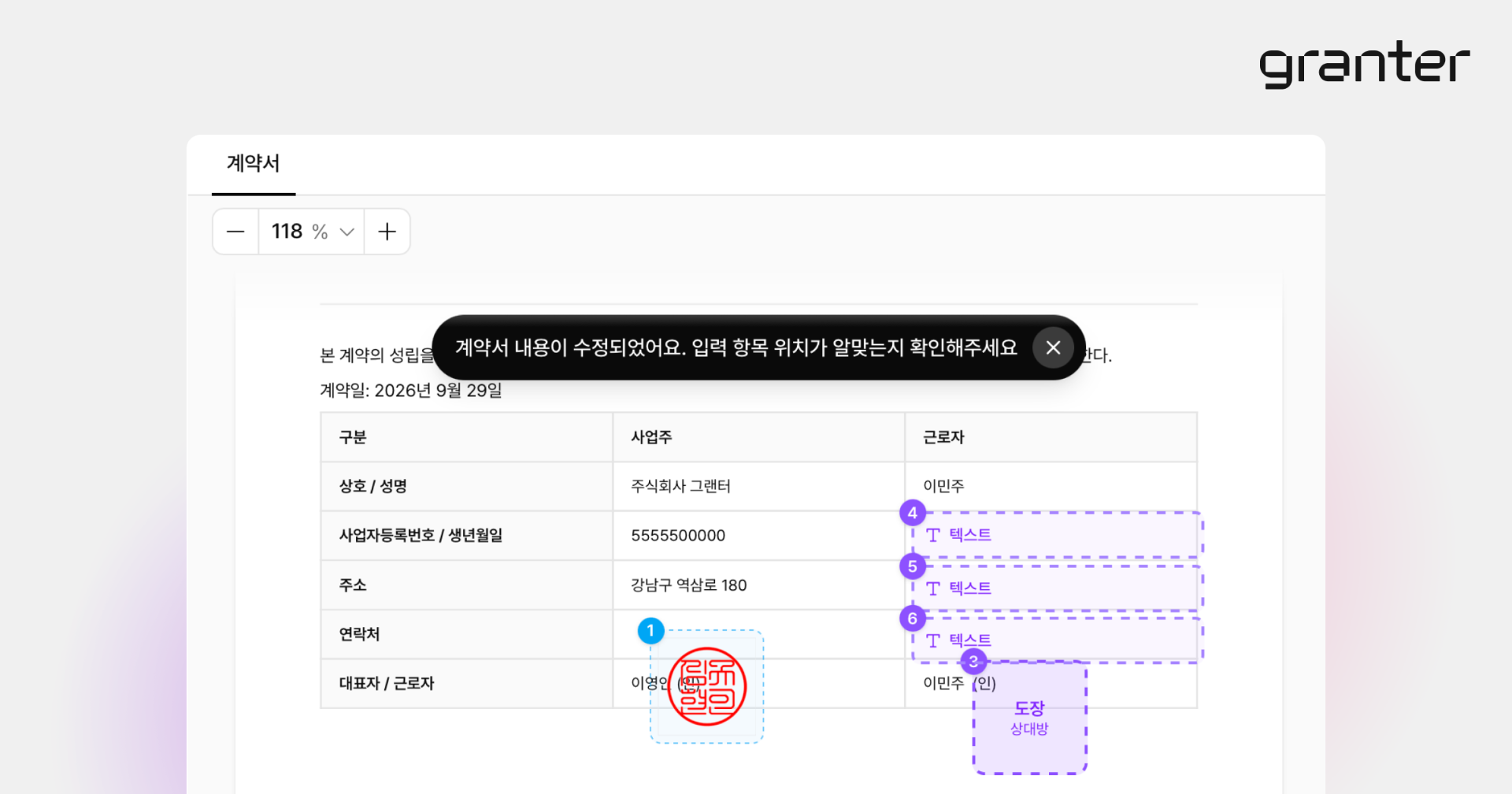The height and width of the screenshot is (794, 1512).
Task: Select text field number 4
Action: point(1057,535)
